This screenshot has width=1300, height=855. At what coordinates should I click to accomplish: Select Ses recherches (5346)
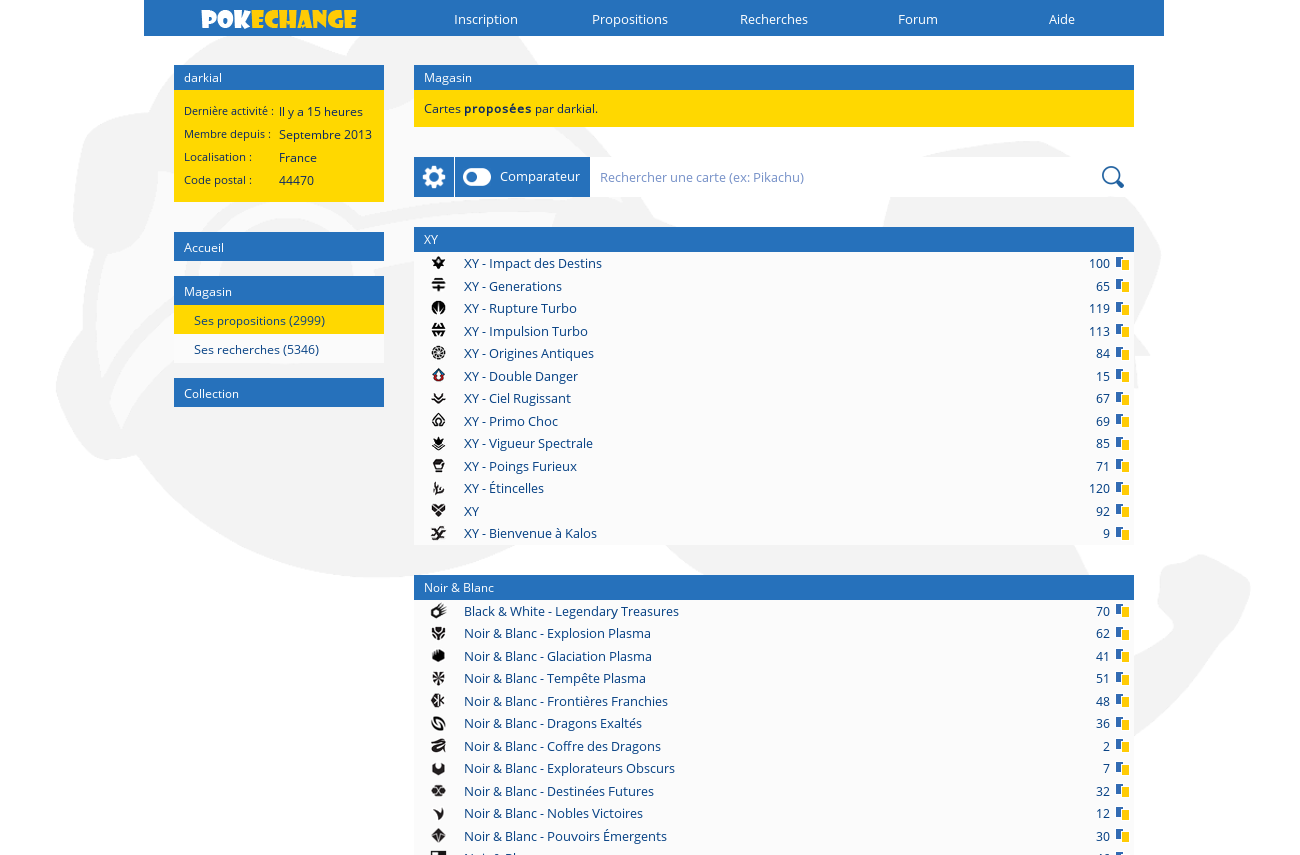279,349
